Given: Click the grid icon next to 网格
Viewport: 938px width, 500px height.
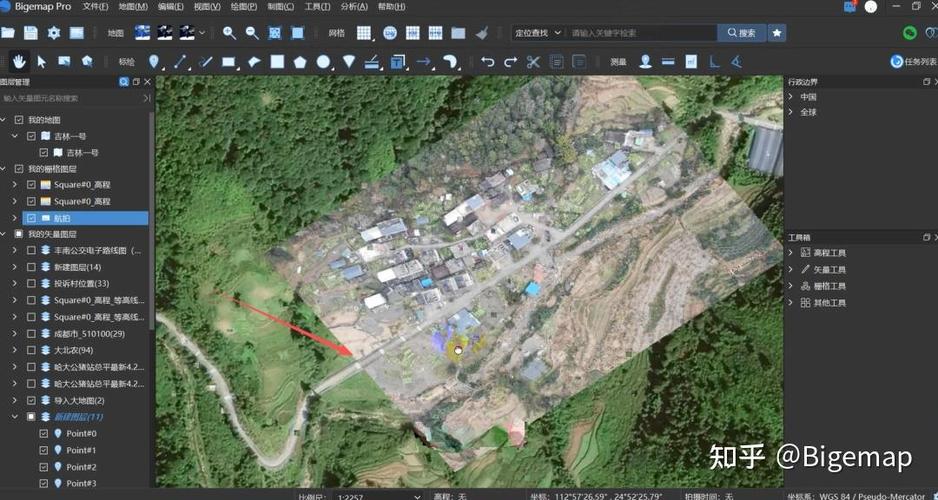Looking at the screenshot, I should (364, 33).
